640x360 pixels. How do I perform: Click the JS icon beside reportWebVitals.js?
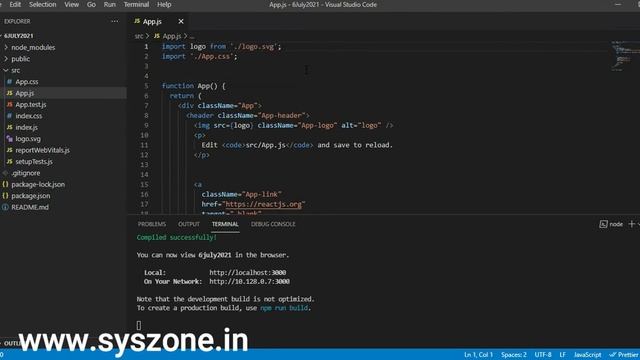pos(9,150)
